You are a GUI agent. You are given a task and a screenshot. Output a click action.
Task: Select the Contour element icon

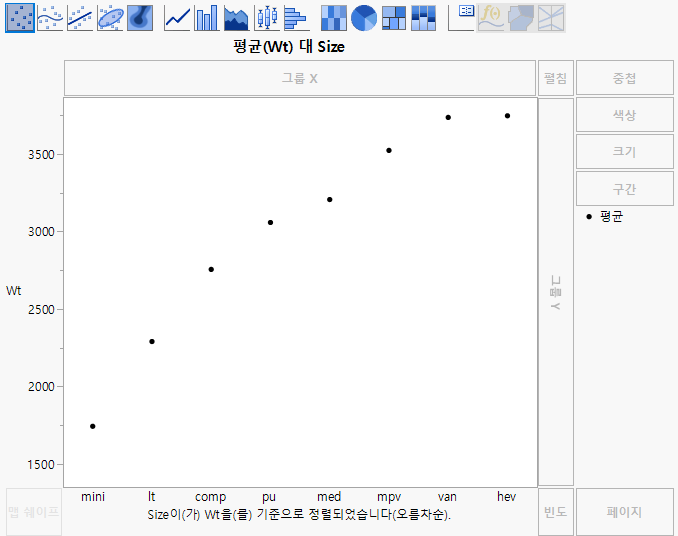(x=140, y=18)
